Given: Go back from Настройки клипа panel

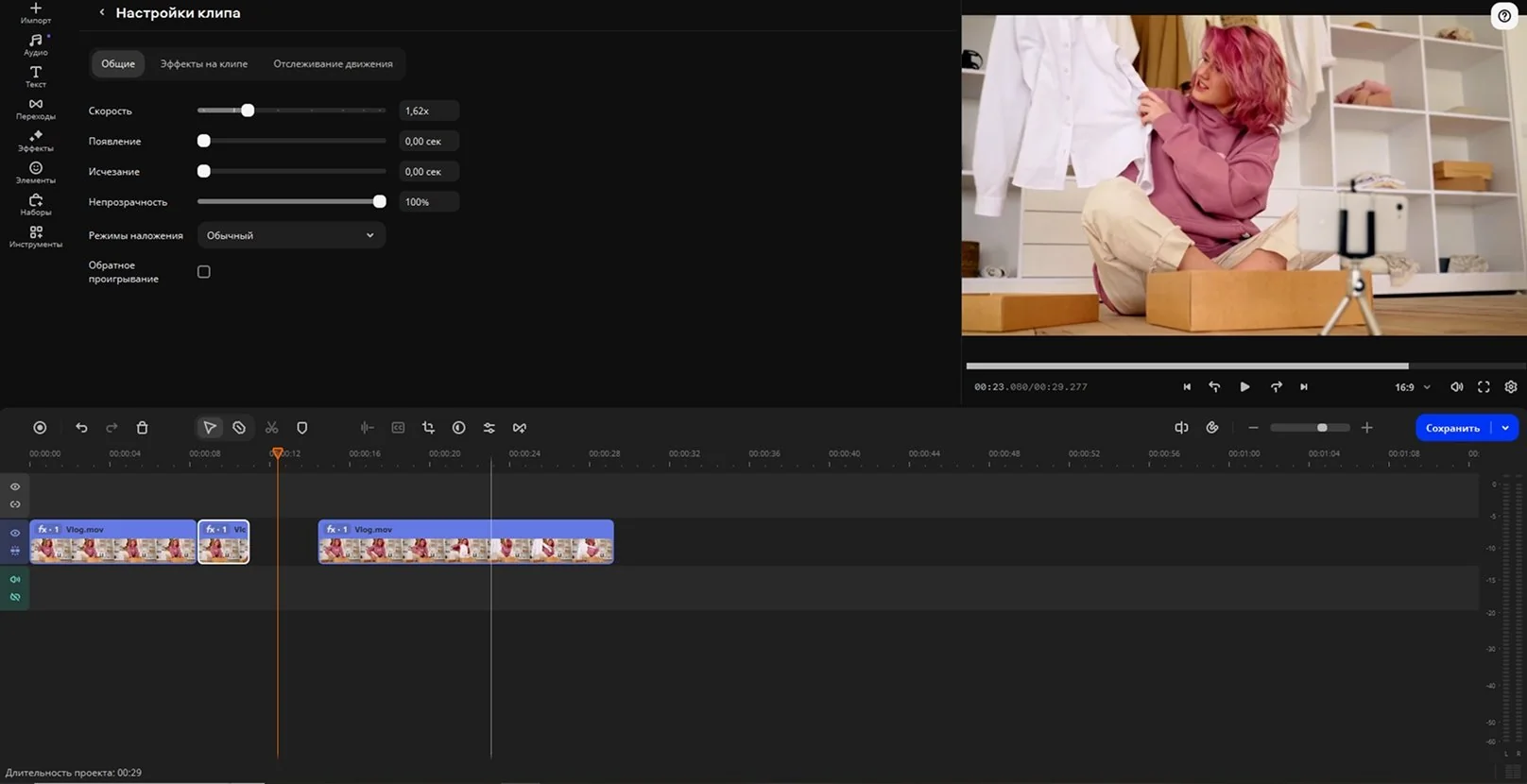Looking at the screenshot, I should [x=102, y=13].
